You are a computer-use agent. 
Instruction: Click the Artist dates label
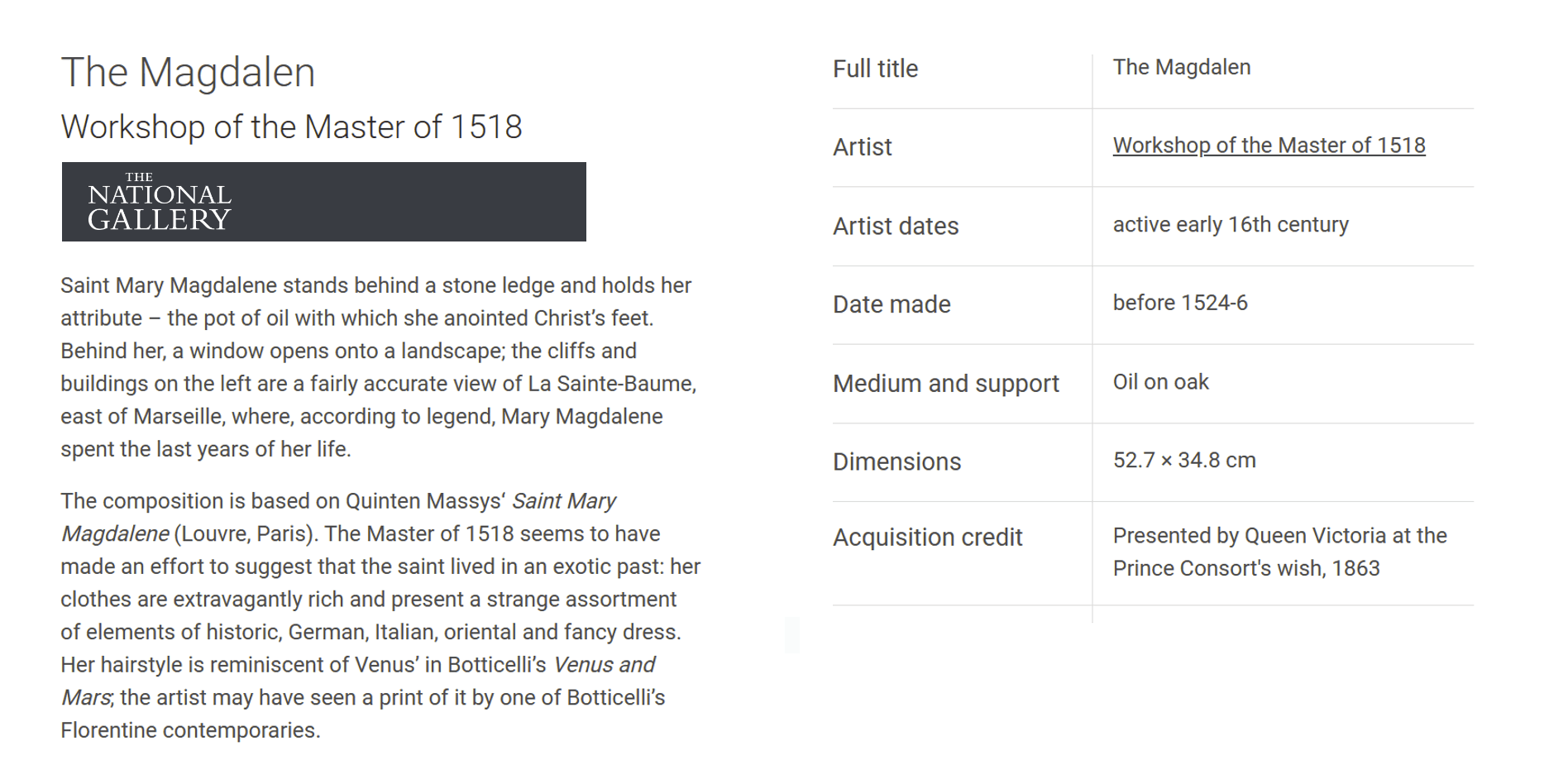pyautogui.click(x=896, y=226)
